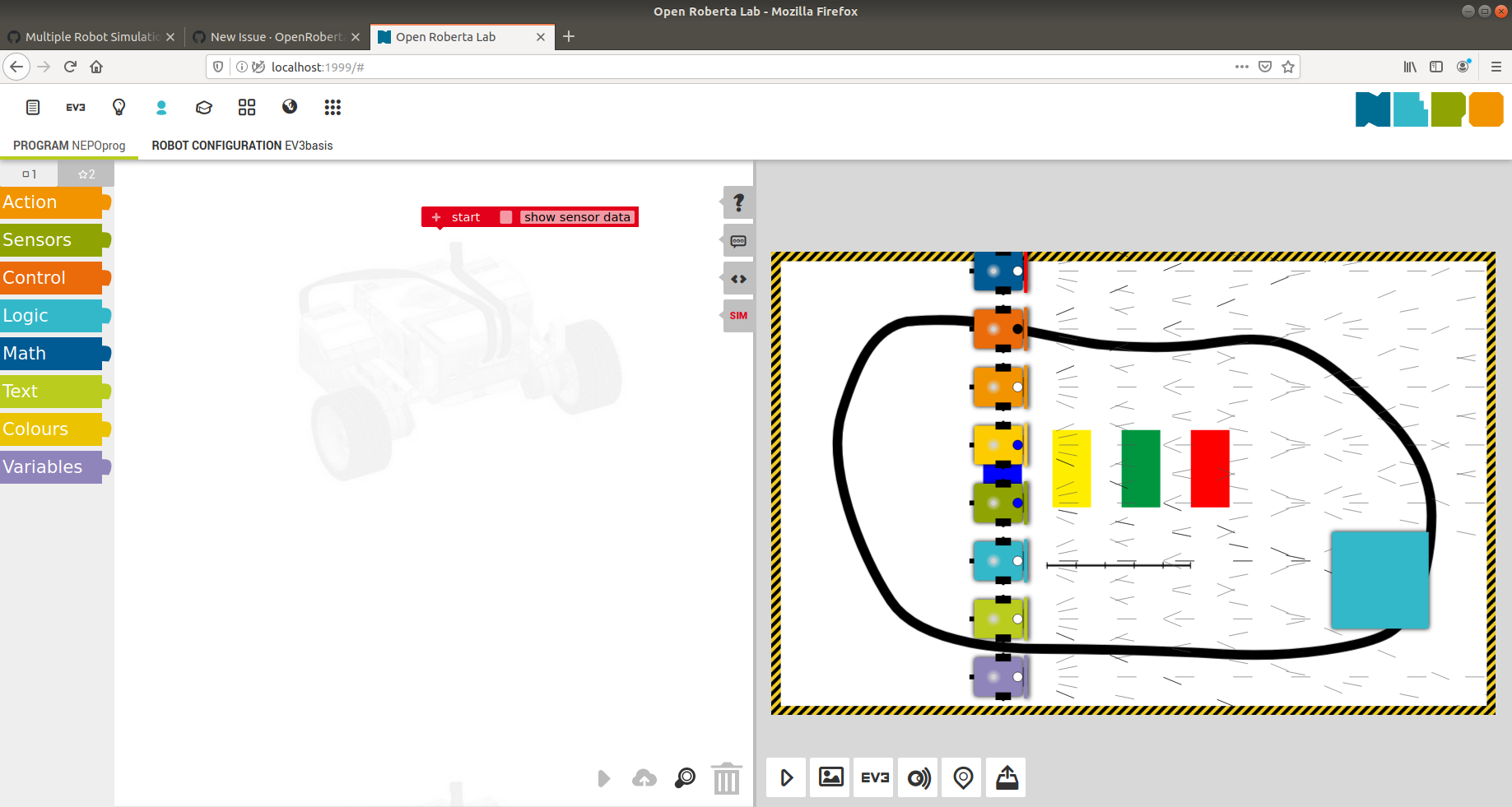The image size is (1512, 807).
Task: Run the simulation with the play button
Action: (x=785, y=777)
